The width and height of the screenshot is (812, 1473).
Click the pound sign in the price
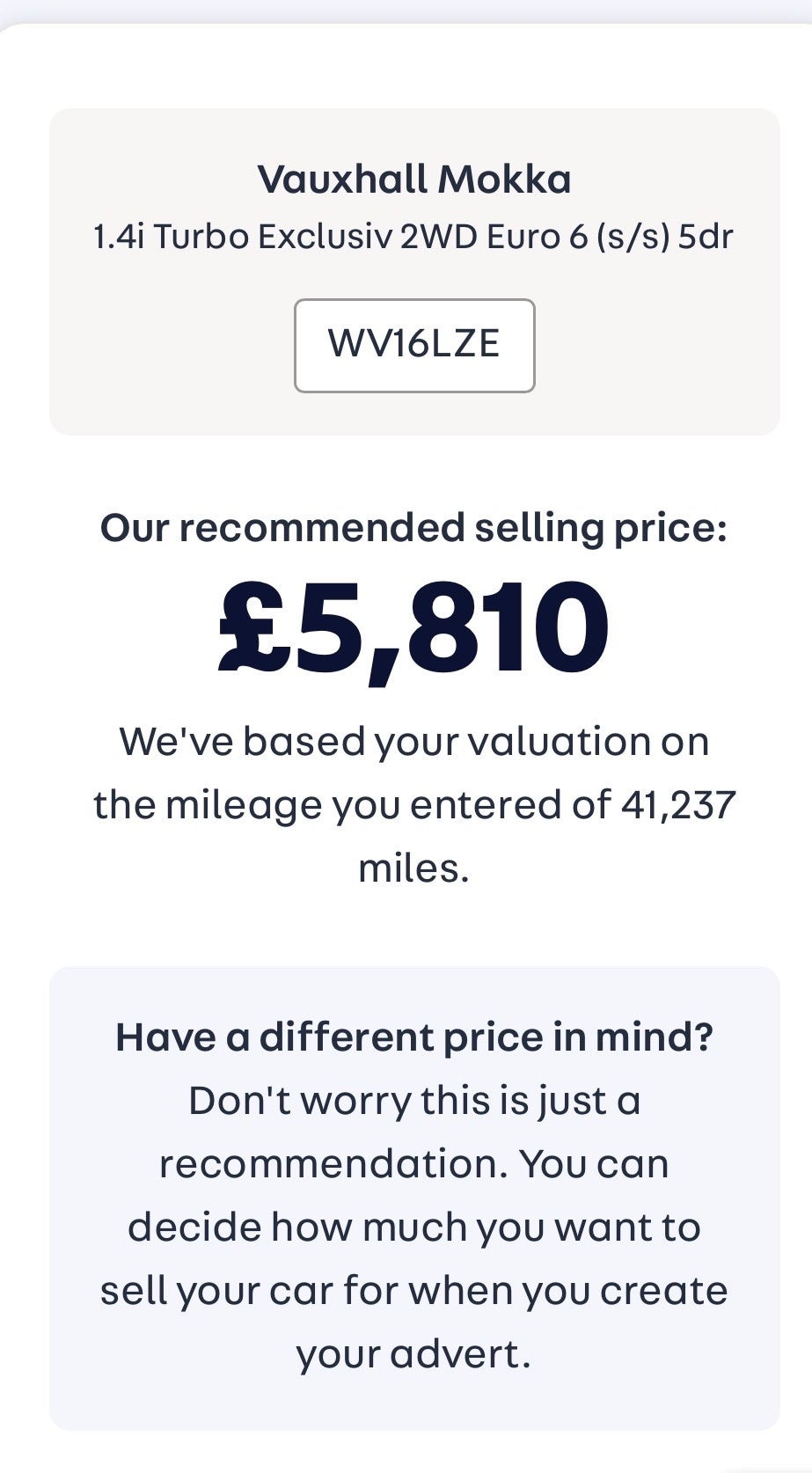point(255,627)
